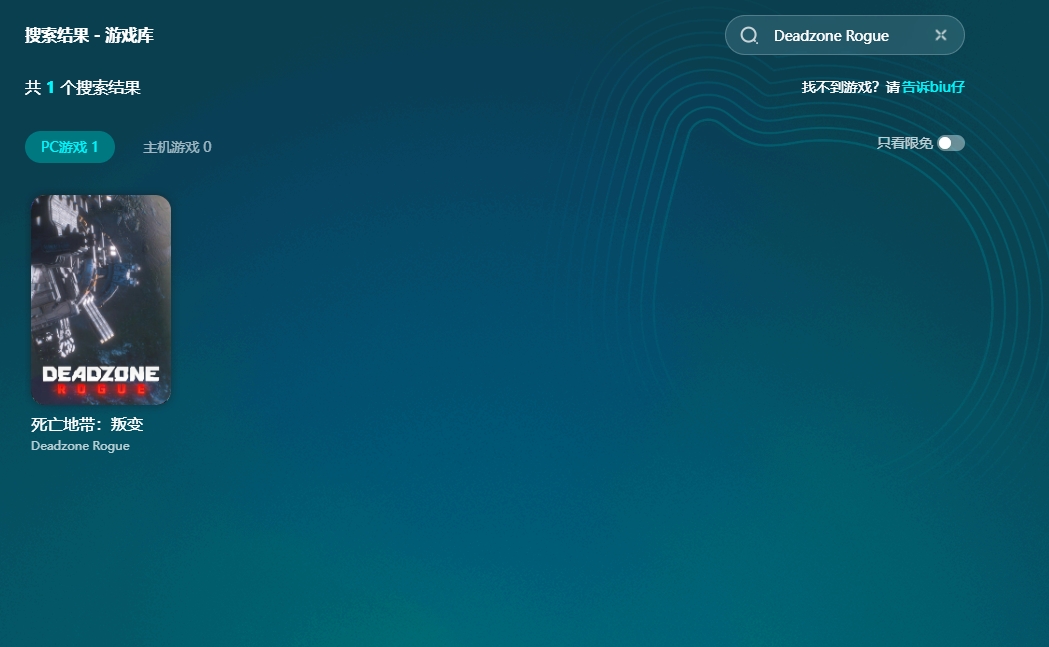Click the DEADZONE ROGUE logo on cover art
1049x647 pixels.
tap(101, 380)
